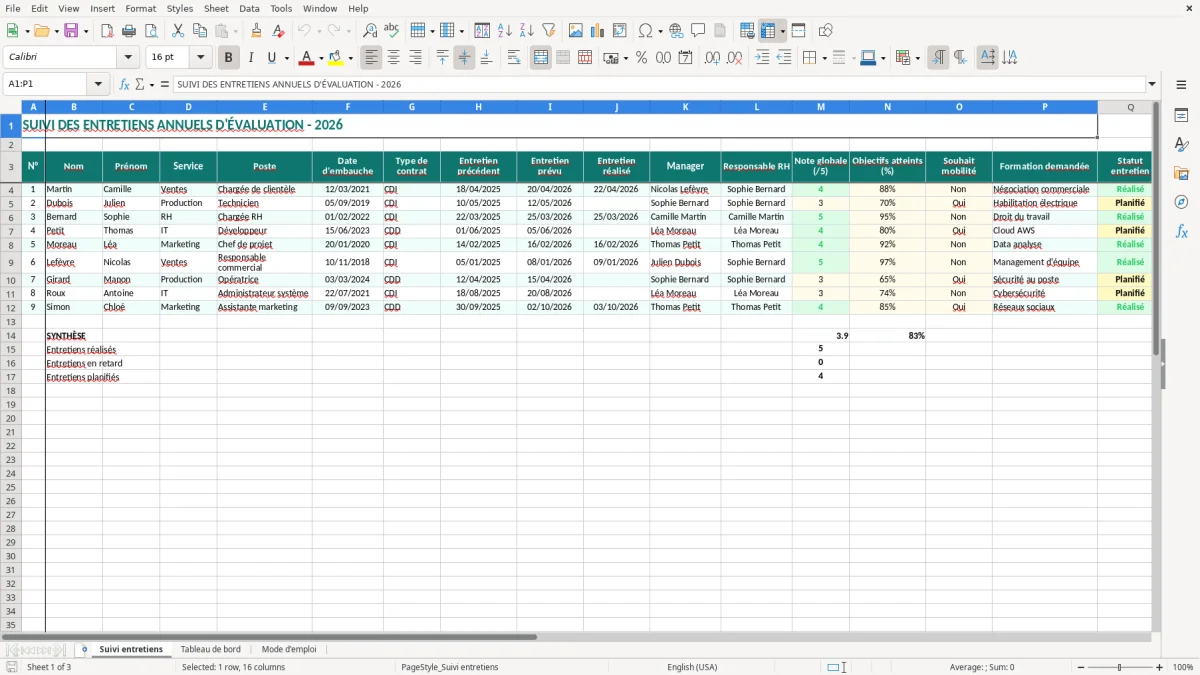The height and width of the screenshot is (675, 1200).
Task: Open the Sheet menu
Action: (216, 8)
